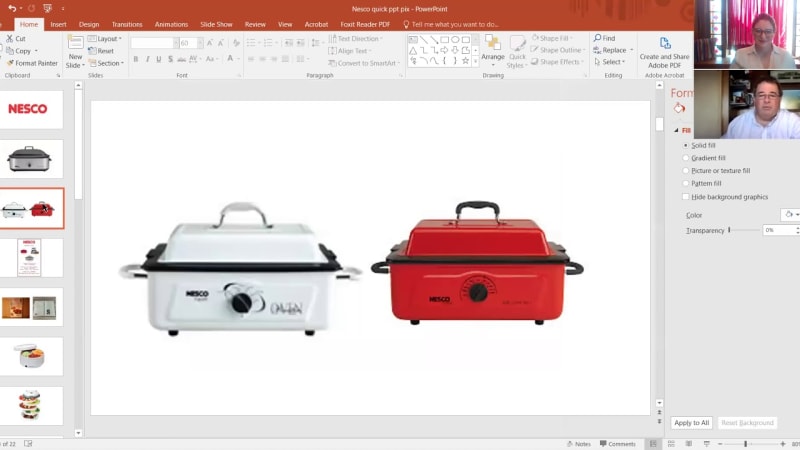The height and width of the screenshot is (450, 800).
Task: Open the Slide Show ribbon tab
Action: pos(216,24)
